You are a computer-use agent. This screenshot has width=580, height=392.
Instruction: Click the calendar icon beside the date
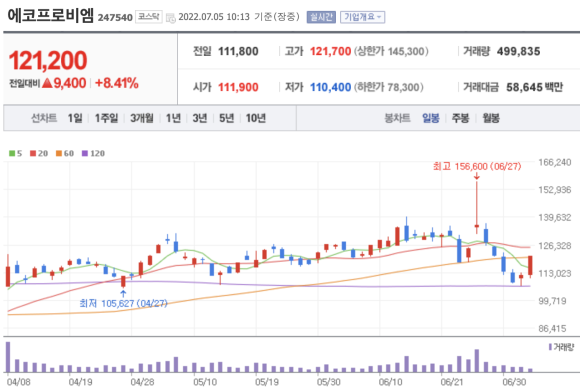tap(171, 17)
